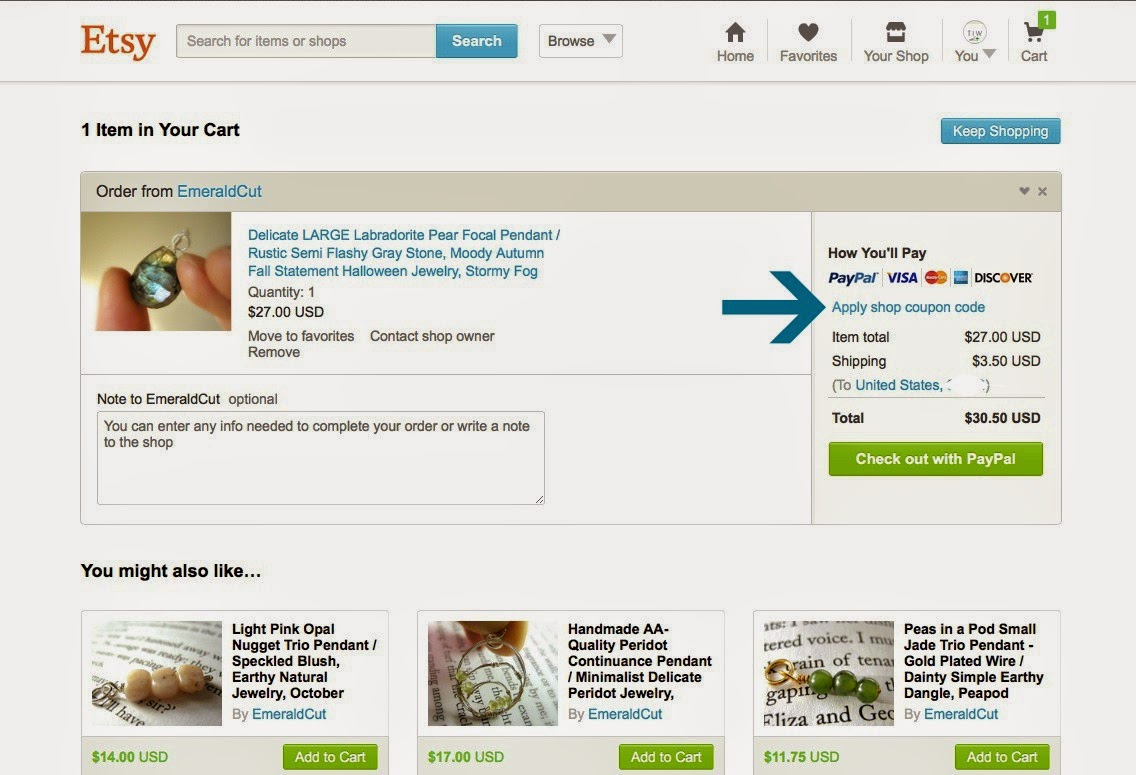This screenshot has width=1136, height=775.
Task: Expand the Browse dropdown
Action: click(580, 41)
